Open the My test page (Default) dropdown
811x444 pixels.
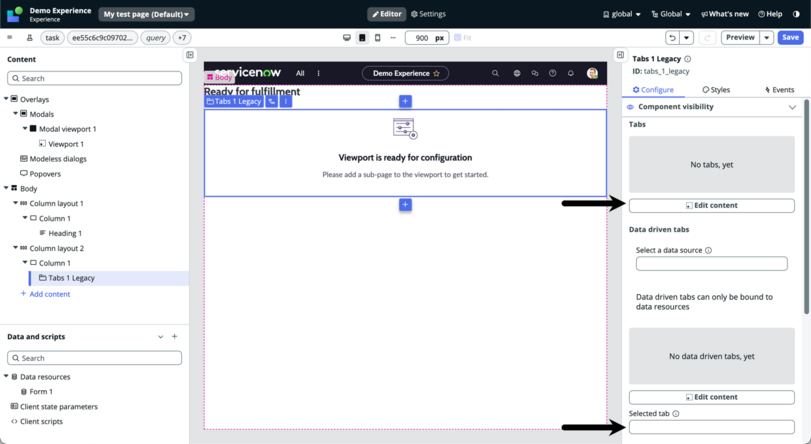[146, 14]
